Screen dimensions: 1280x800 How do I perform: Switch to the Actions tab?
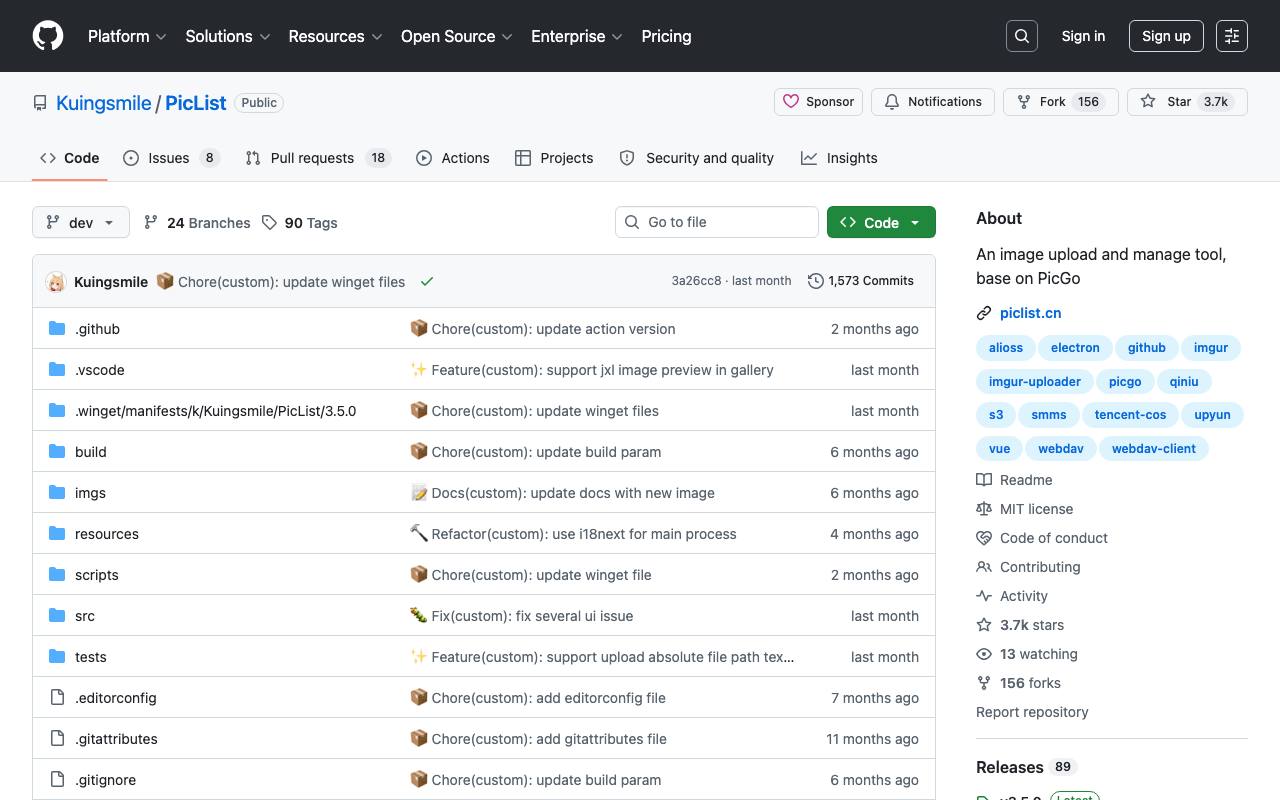coord(453,158)
